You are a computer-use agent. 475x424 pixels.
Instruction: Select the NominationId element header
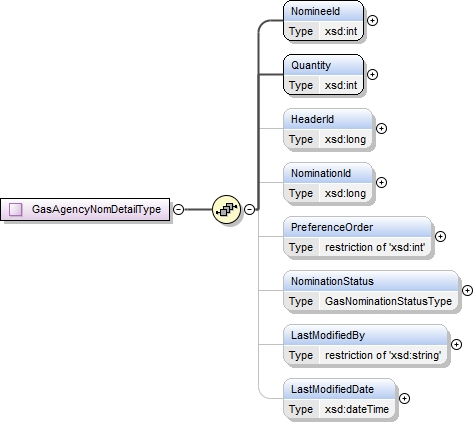[x=328, y=173]
